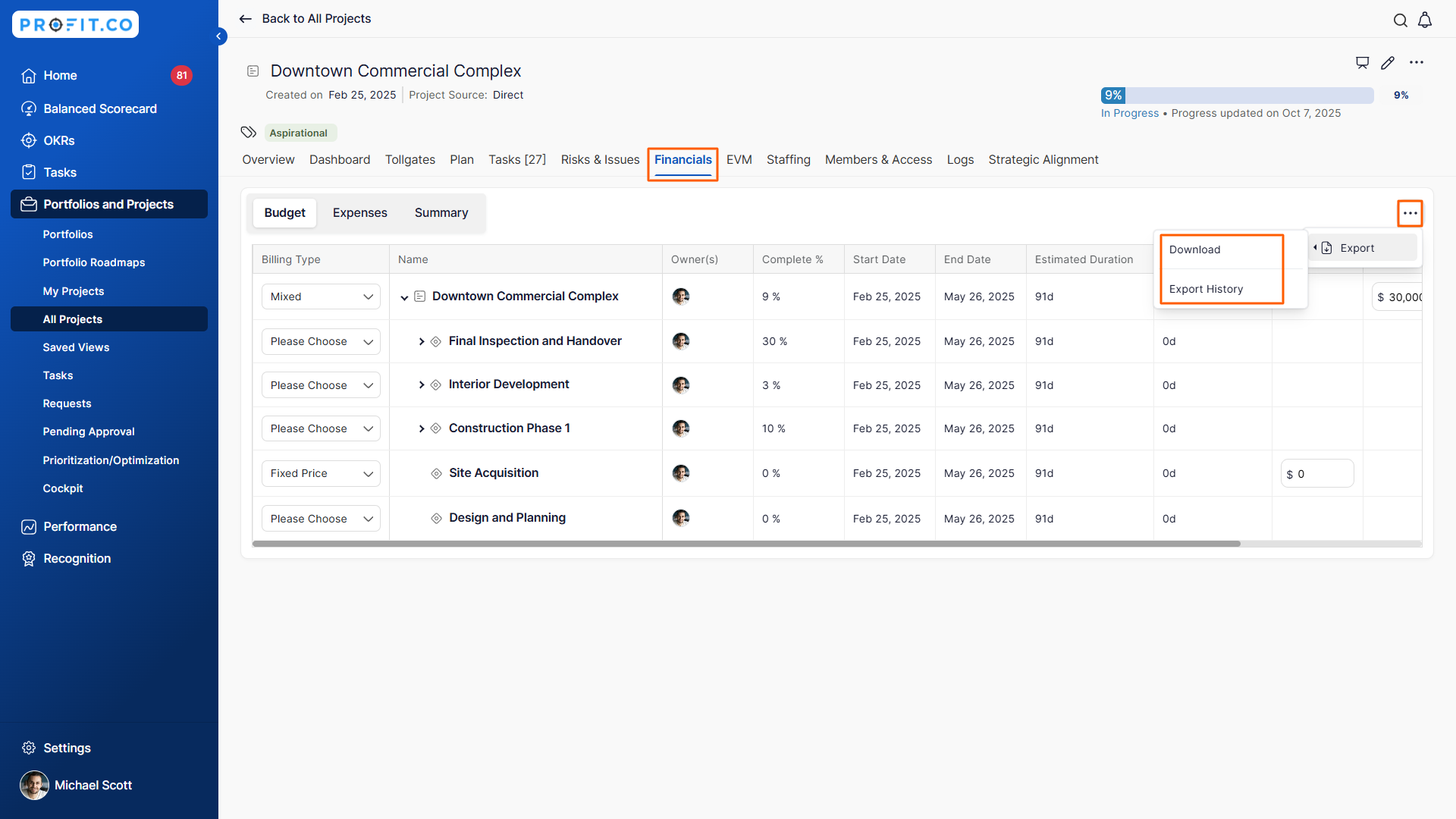Open project header three-dot menu
The width and height of the screenshot is (1456, 819).
click(1417, 63)
